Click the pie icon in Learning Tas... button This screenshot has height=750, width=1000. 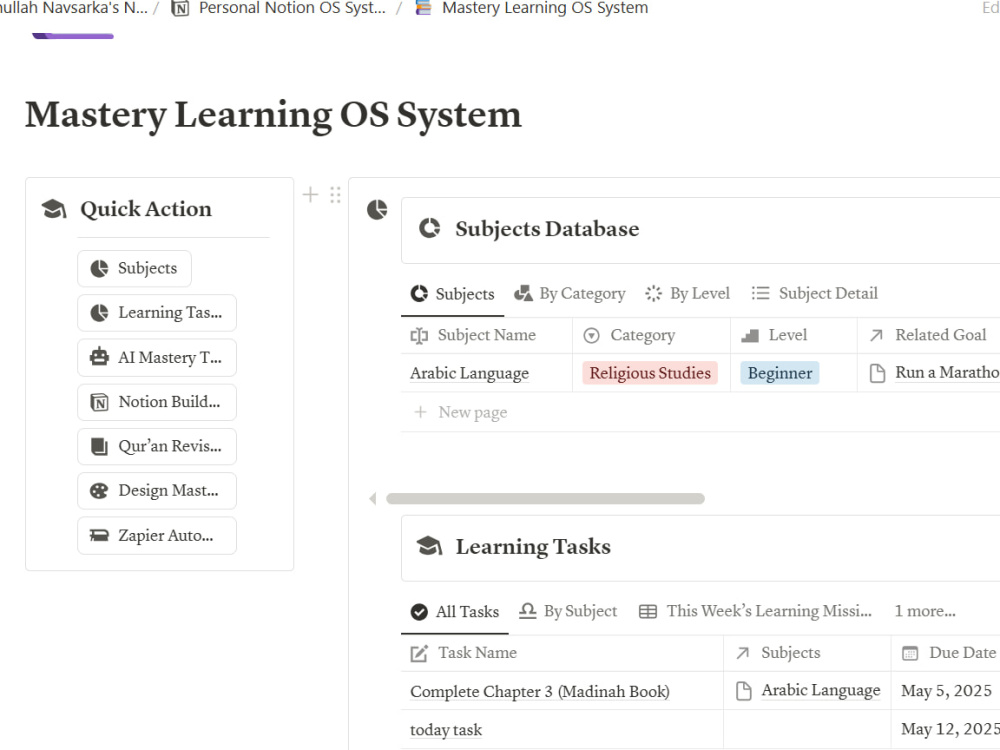pos(99,312)
